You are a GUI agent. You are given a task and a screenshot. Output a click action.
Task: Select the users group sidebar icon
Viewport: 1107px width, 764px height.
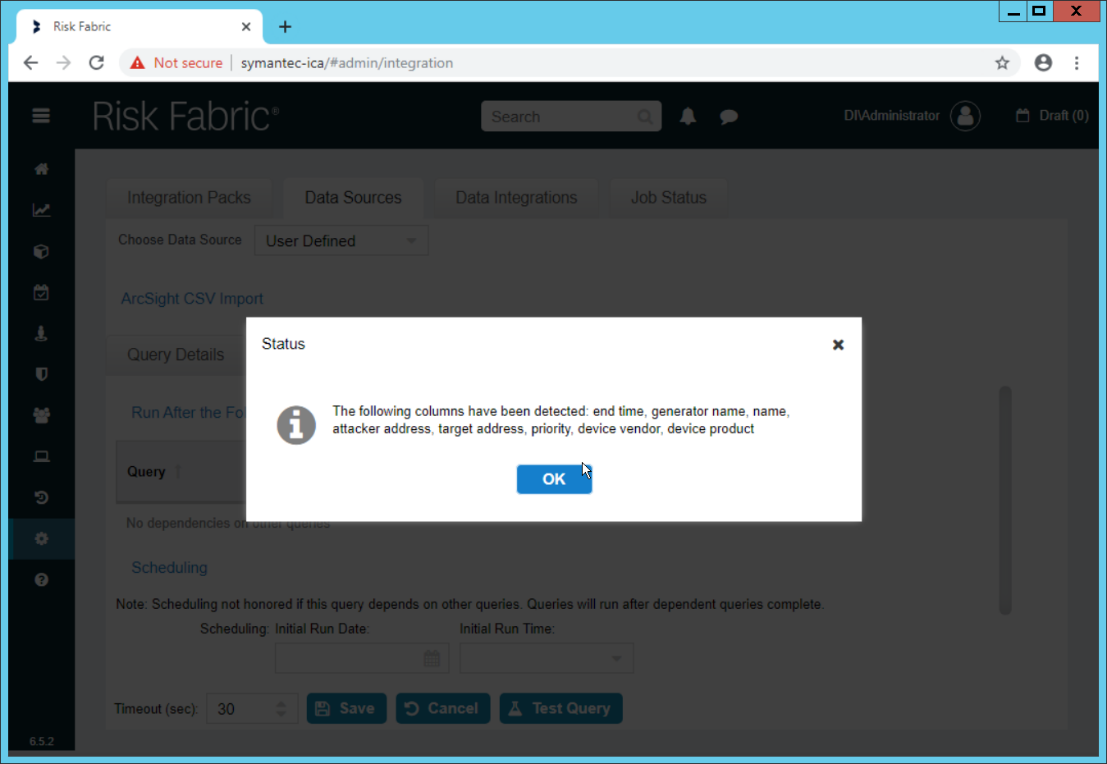(41, 416)
